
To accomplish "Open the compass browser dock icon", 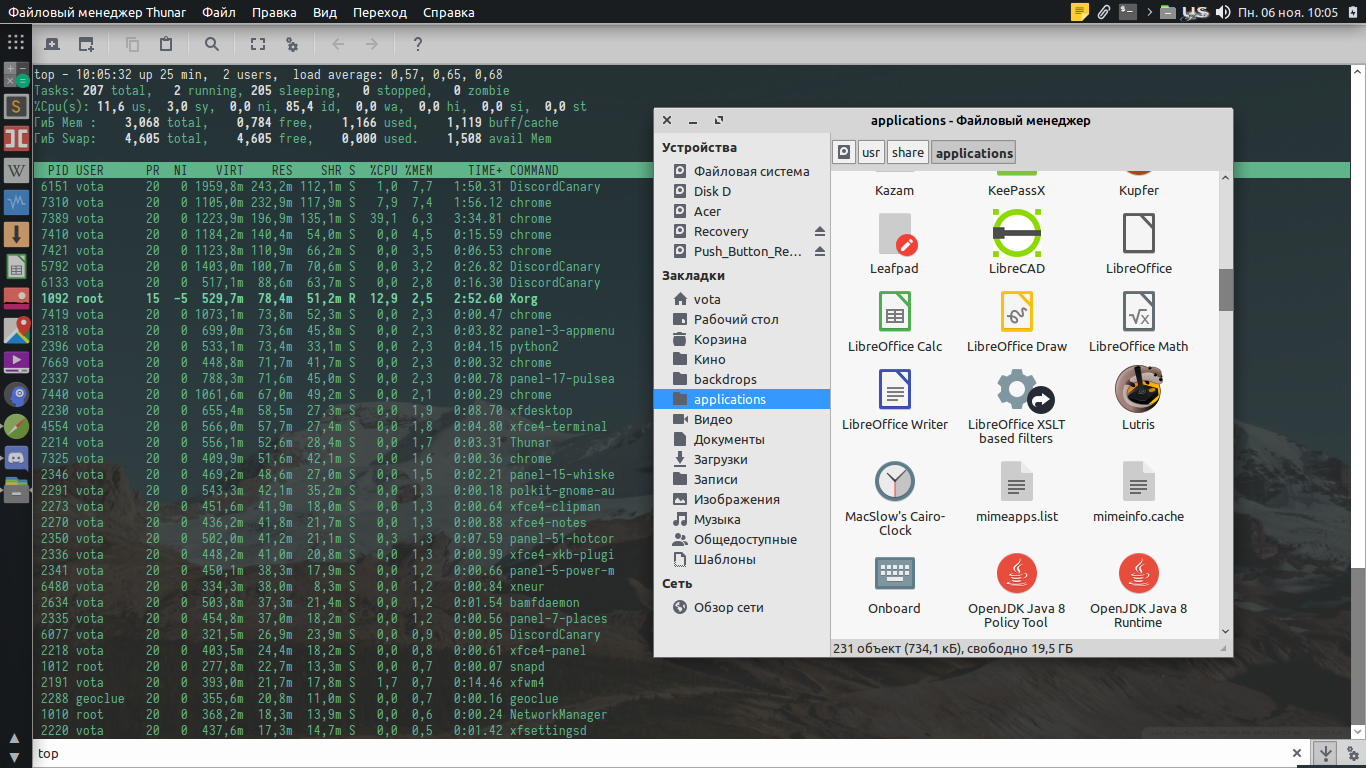I will coord(16,426).
